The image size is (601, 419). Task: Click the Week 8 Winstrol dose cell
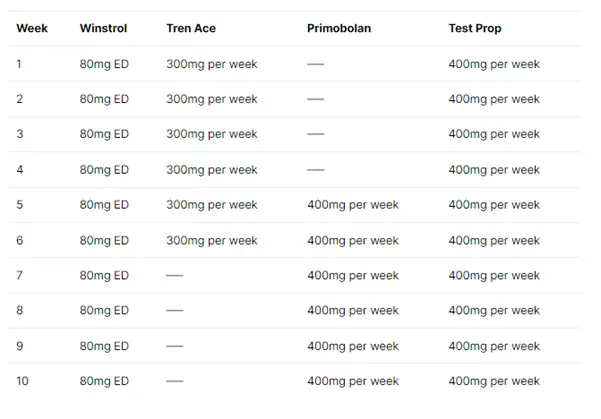pyautogui.click(x=104, y=310)
